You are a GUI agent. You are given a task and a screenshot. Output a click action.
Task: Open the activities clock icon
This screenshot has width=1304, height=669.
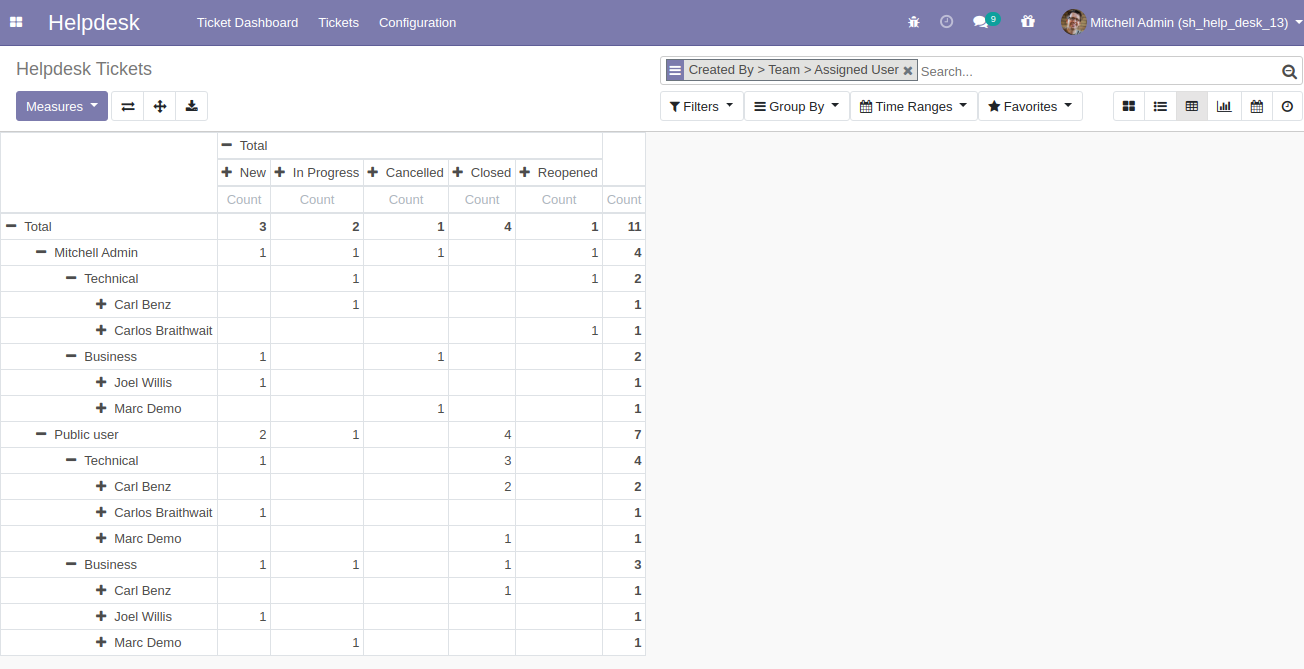click(946, 22)
